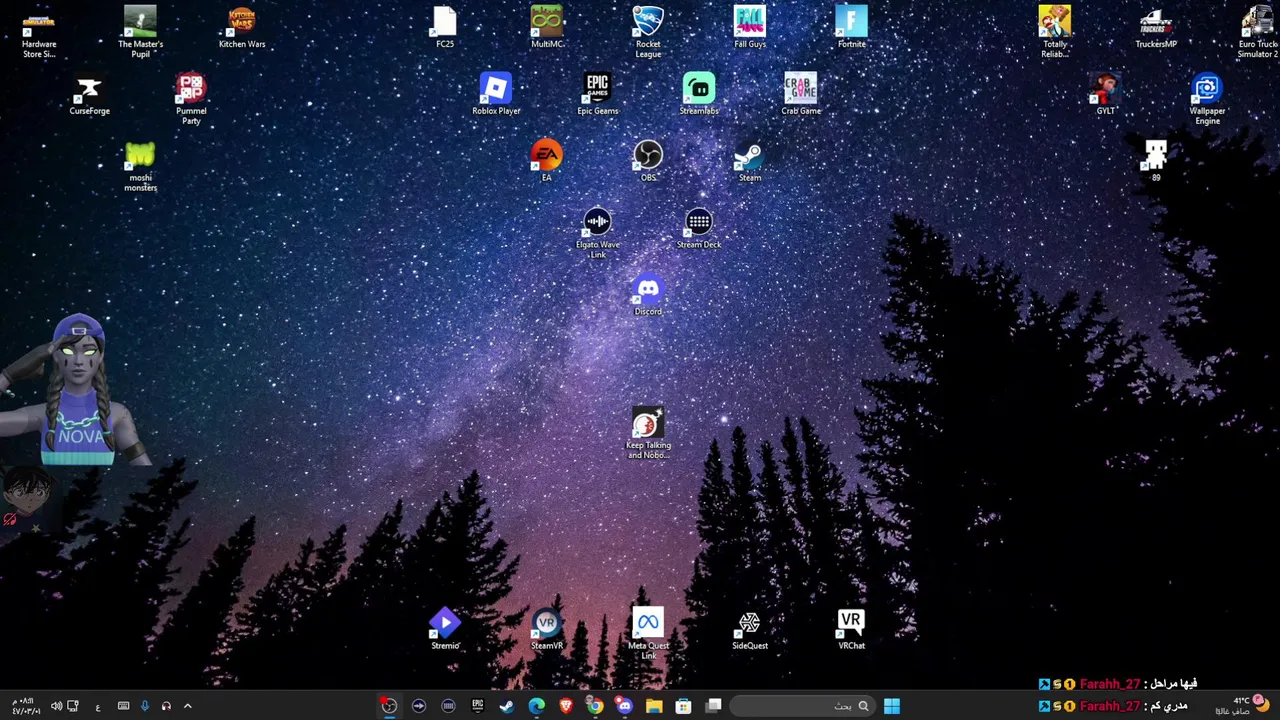Open the Hardware Store Simulator shortcut
This screenshot has width=1280, height=720.
point(39,33)
